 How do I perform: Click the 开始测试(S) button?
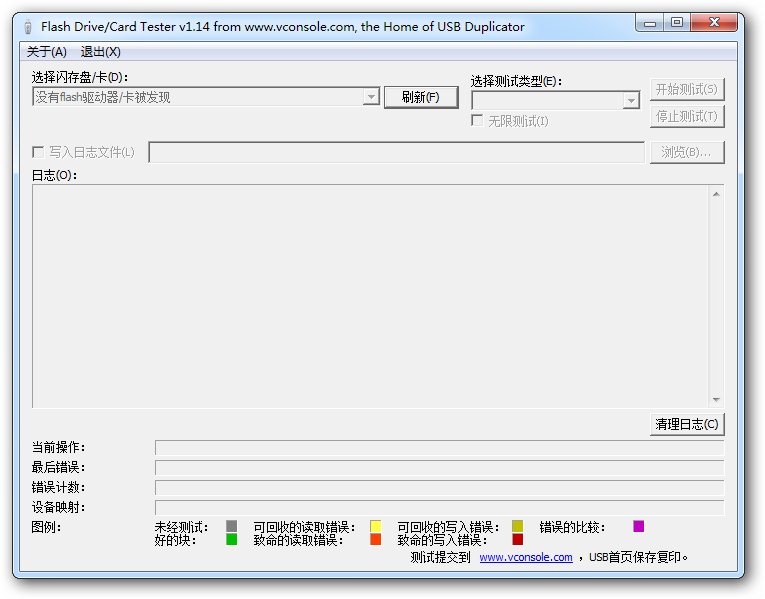(687, 89)
